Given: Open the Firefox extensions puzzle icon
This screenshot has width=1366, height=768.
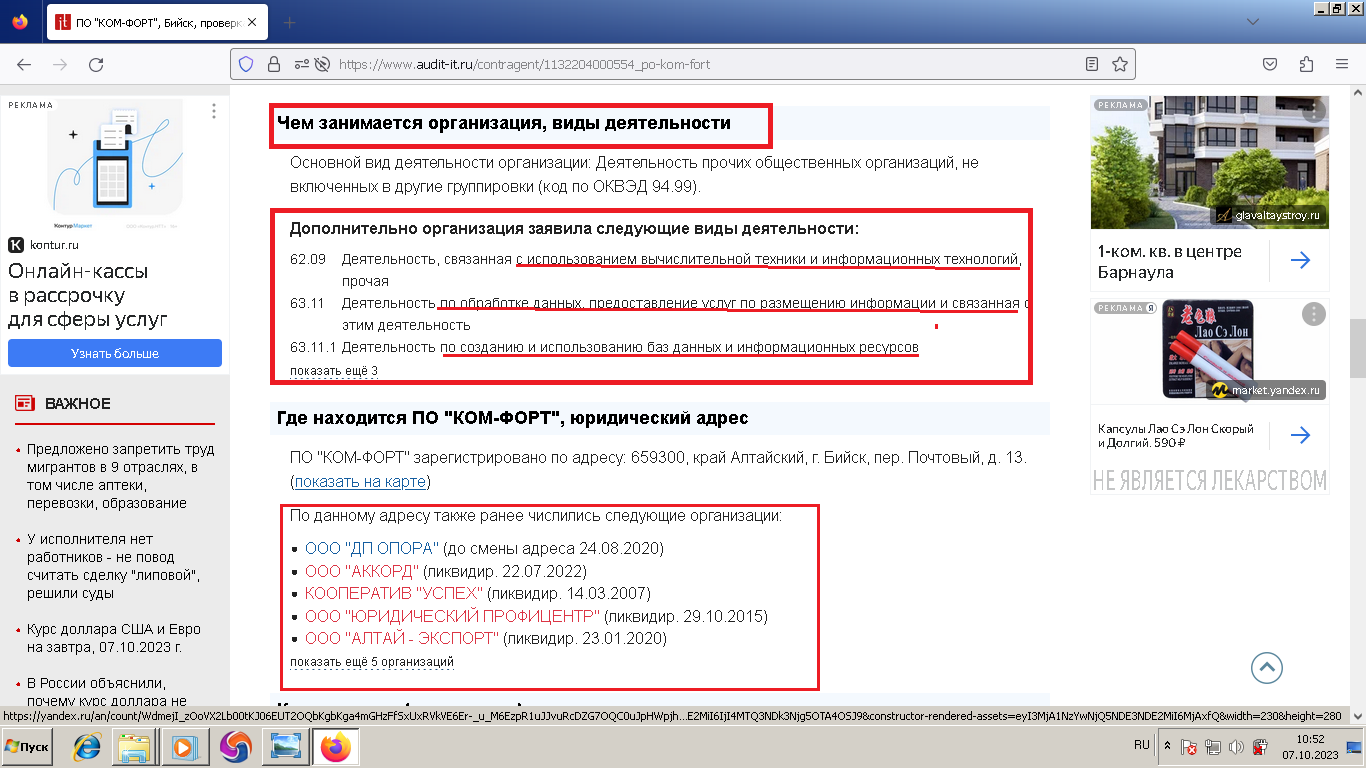Looking at the screenshot, I should (x=1306, y=64).
